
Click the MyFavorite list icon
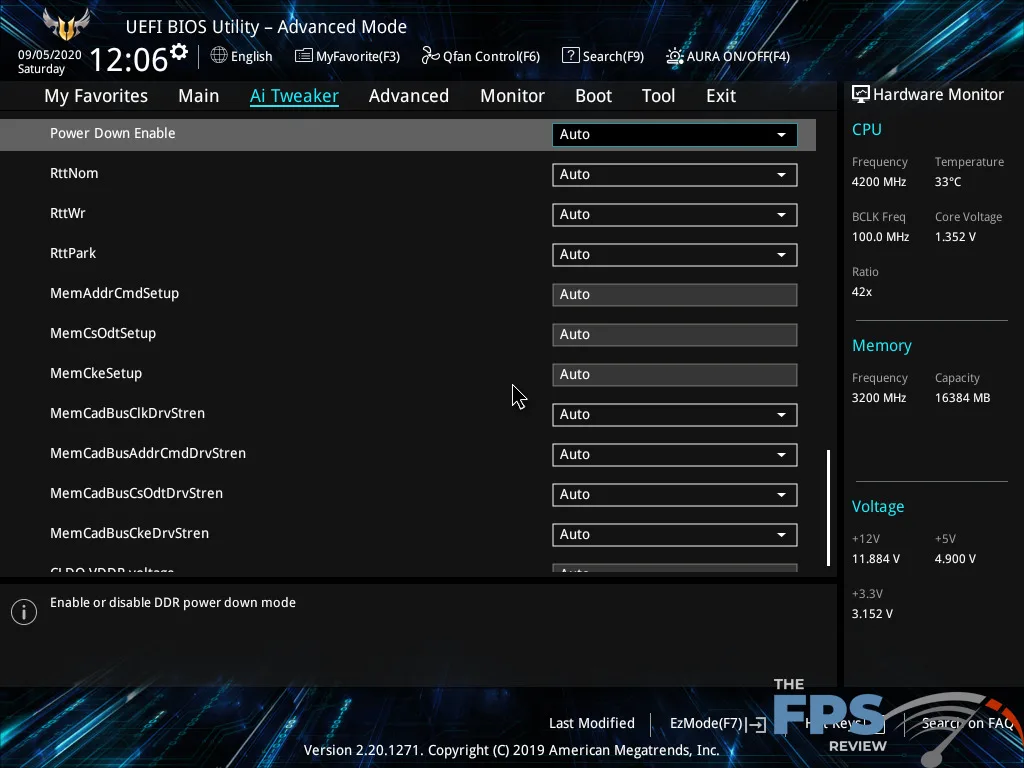tap(304, 56)
